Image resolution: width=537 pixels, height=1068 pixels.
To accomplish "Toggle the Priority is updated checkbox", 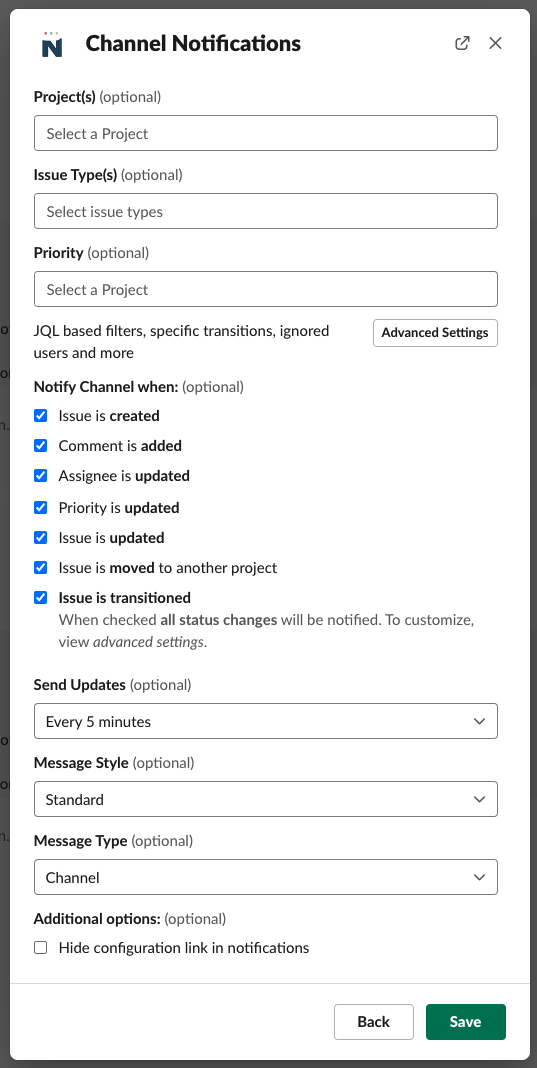I will coord(41,507).
